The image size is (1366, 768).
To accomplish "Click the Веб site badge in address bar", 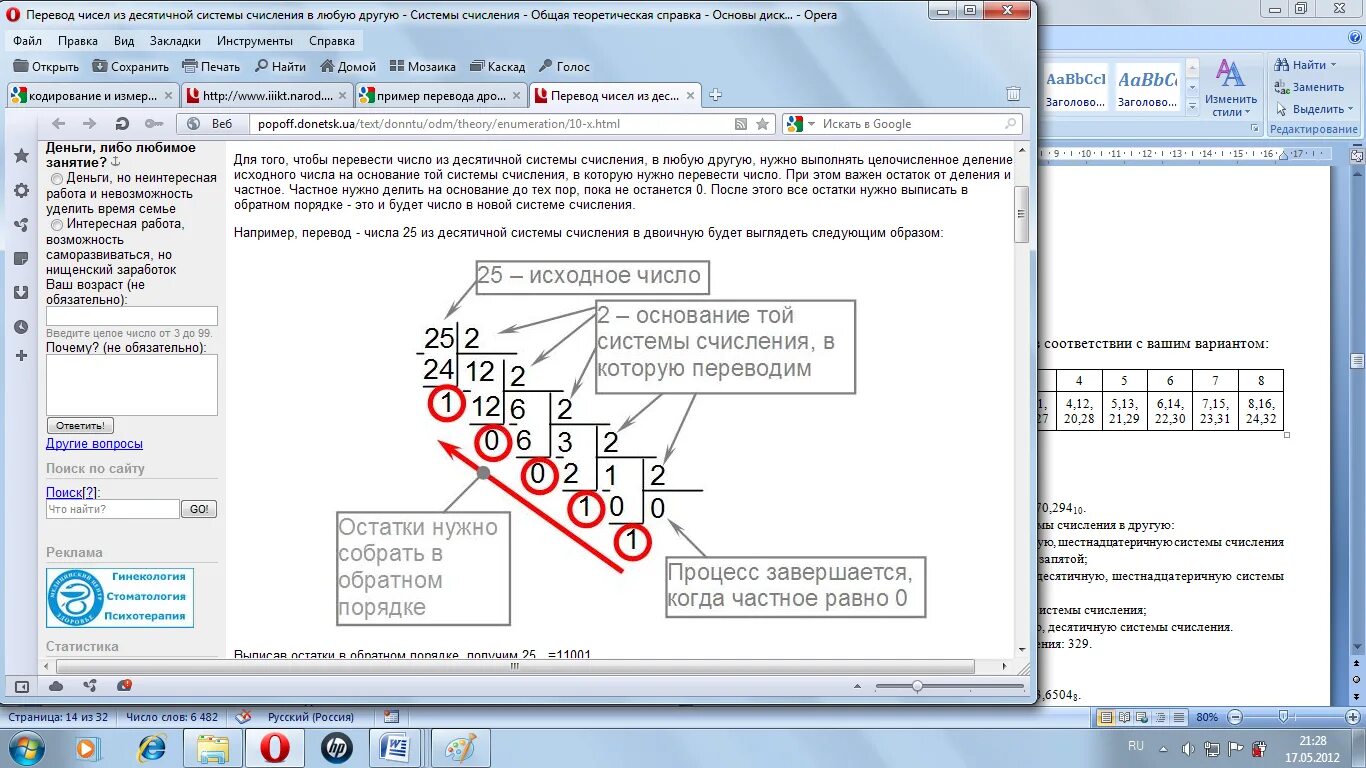I will point(212,124).
